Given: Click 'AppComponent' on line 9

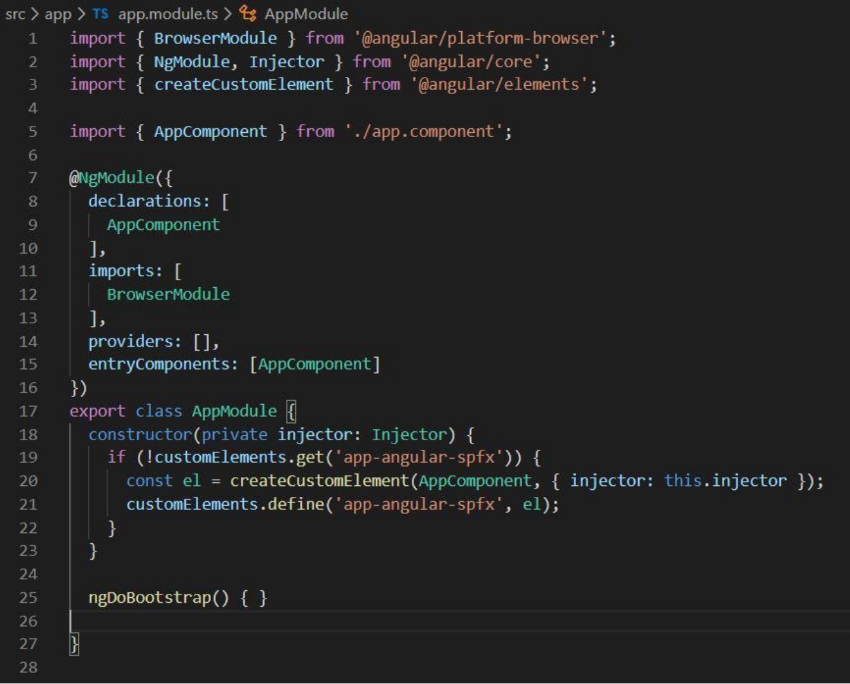Looking at the screenshot, I should coord(163,225).
